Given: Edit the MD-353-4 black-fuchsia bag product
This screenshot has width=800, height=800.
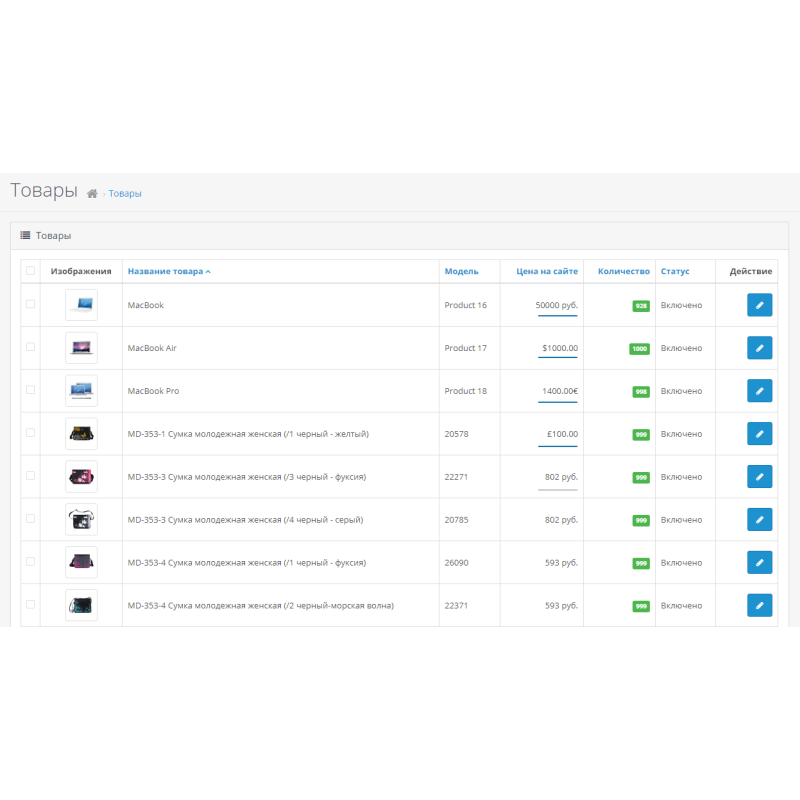Looking at the screenshot, I should pos(759,562).
